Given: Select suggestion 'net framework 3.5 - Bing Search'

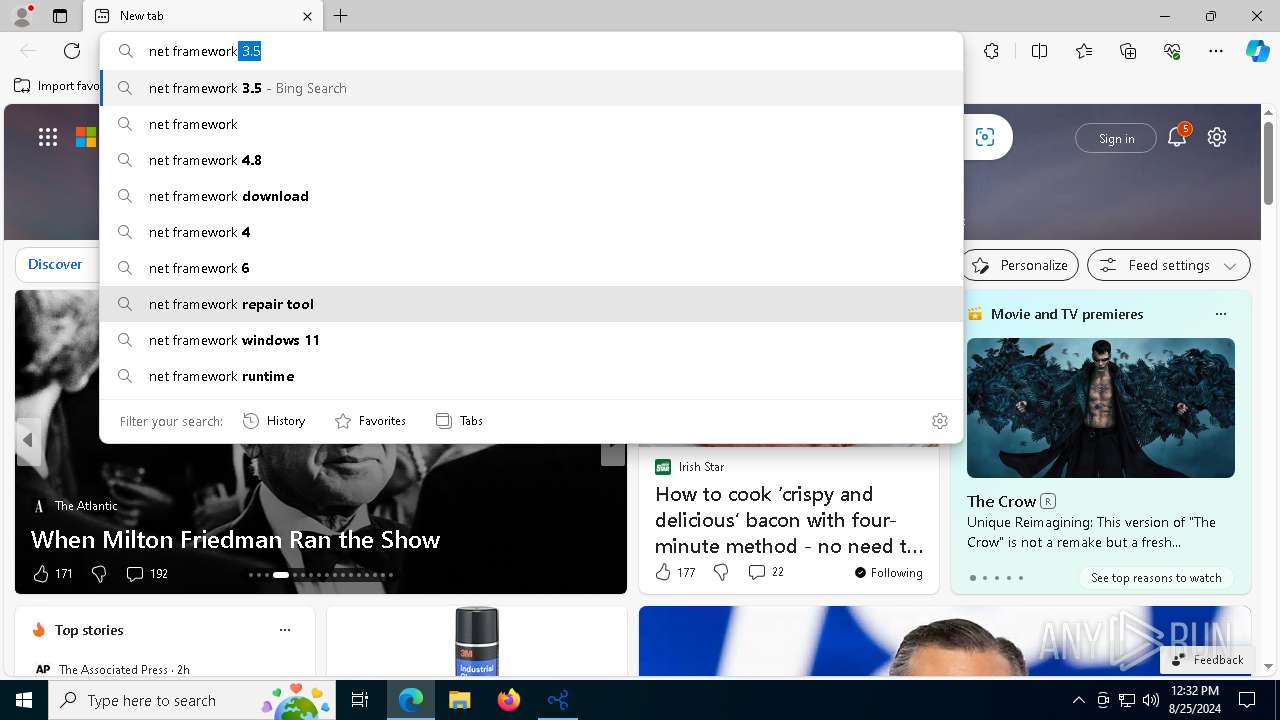Looking at the screenshot, I should (531, 88).
